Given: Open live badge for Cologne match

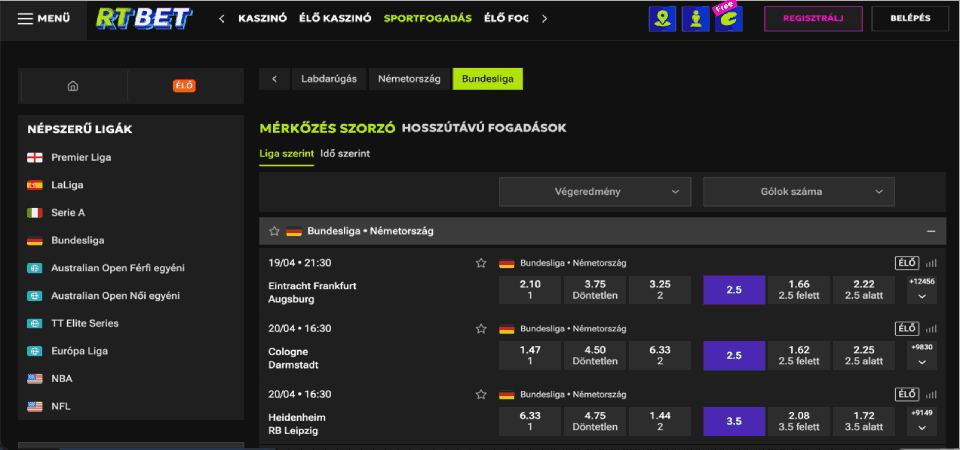Looking at the screenshot, I should pyautogui.click(x=907, y=328).
